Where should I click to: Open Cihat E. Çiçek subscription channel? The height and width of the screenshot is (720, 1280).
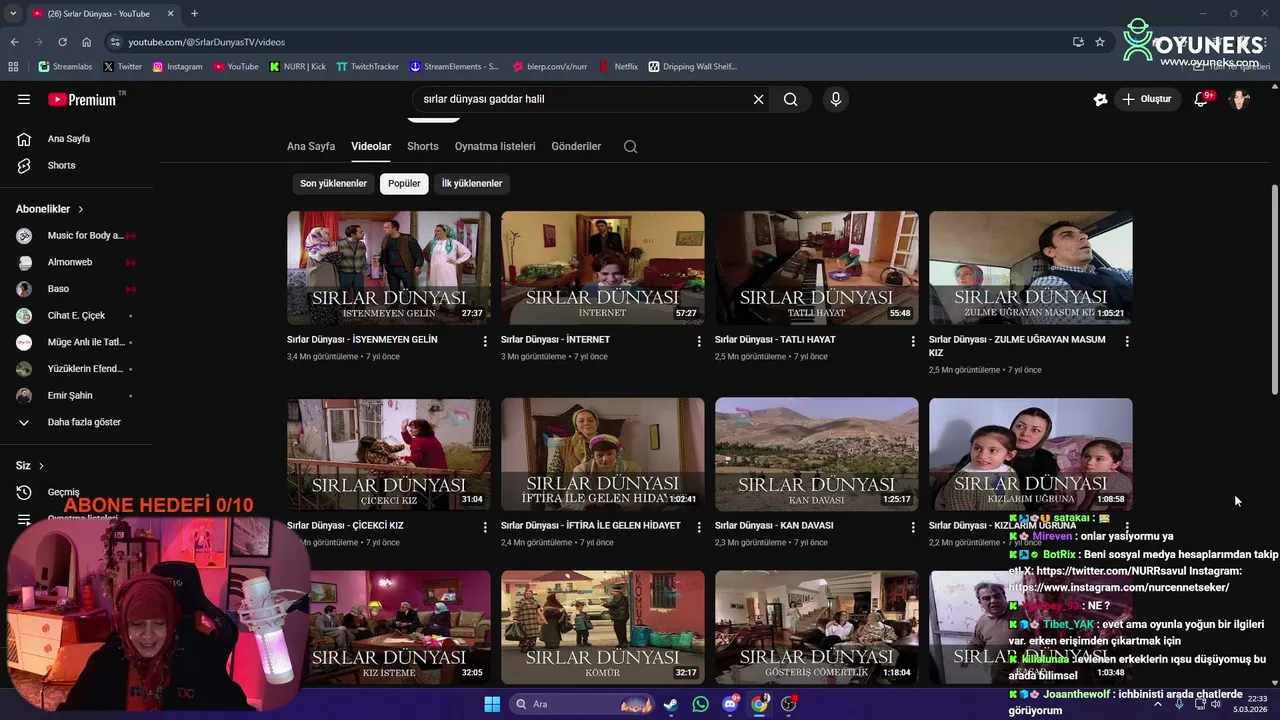coord(78,316)
